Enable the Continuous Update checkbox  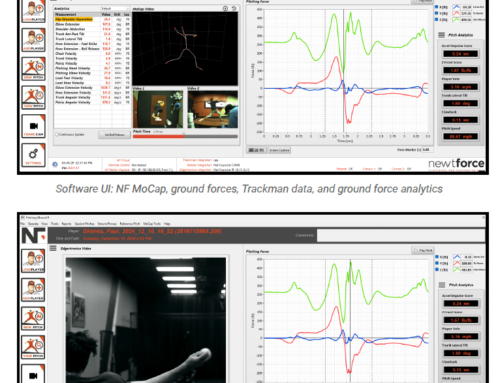[x=57, y=134]
